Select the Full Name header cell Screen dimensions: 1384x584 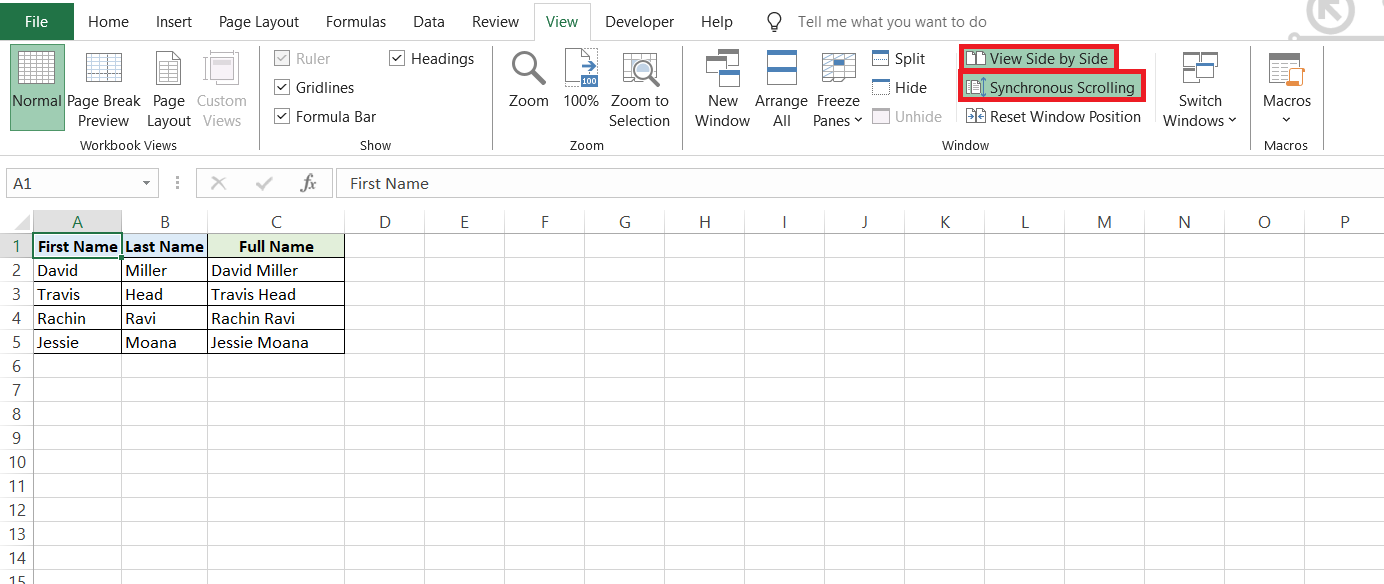click(276, 246)
